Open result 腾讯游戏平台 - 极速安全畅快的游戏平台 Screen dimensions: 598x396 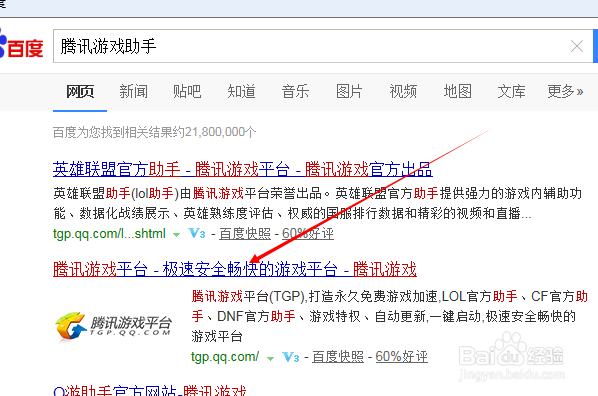[235, 269]
